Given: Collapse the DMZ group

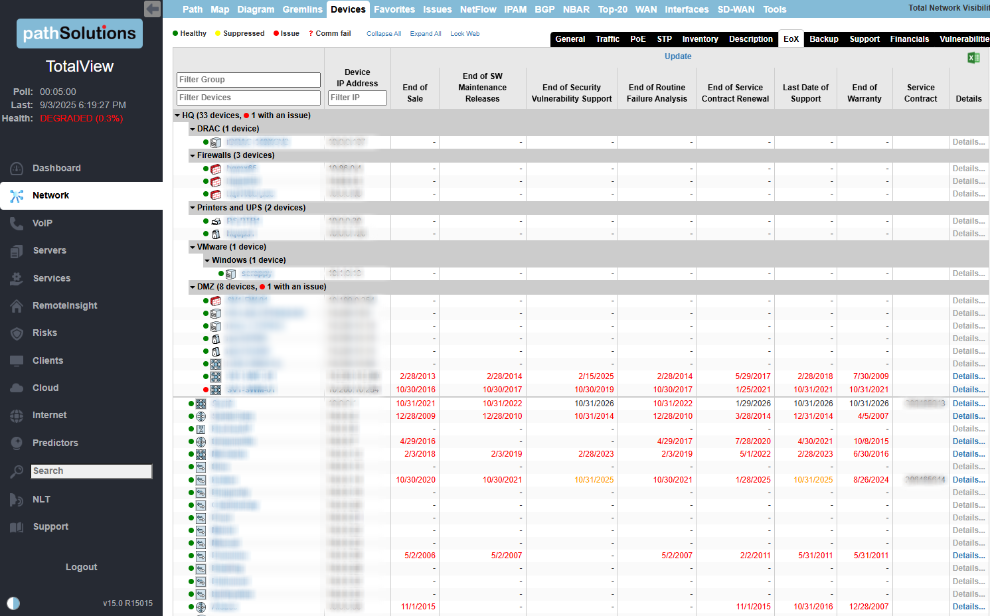Looking at the screenshot, I should click(193, 287).
